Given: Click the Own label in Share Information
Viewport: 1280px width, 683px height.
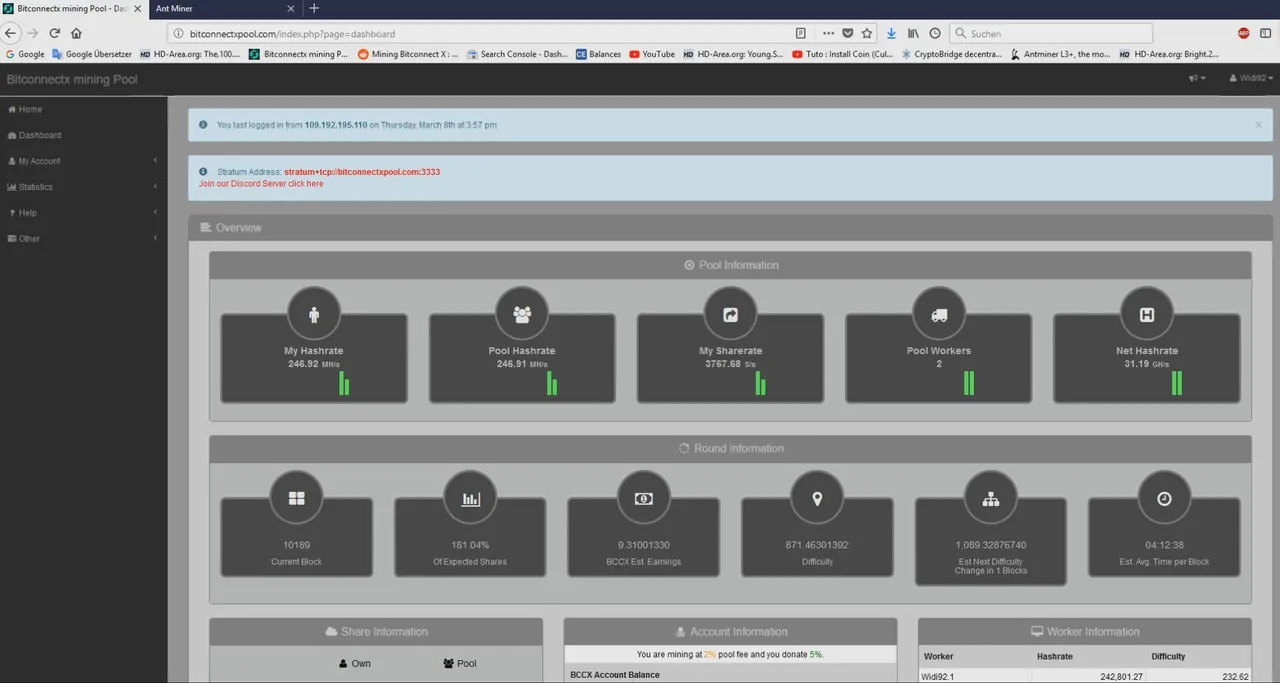Looking at the screenshot, I should [354, 663].
